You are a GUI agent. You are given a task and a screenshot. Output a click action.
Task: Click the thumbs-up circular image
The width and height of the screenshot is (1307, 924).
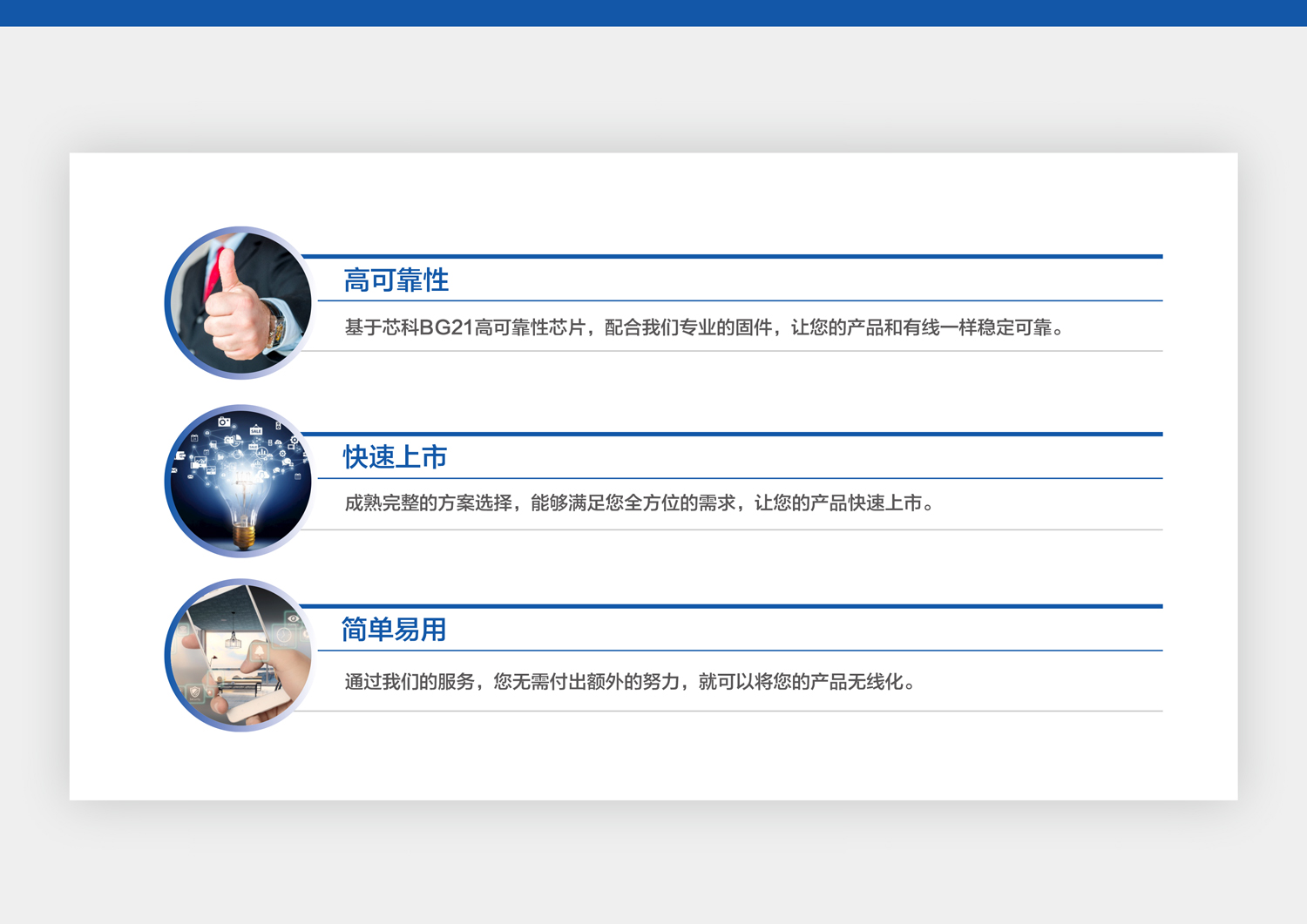coord(240,303)
